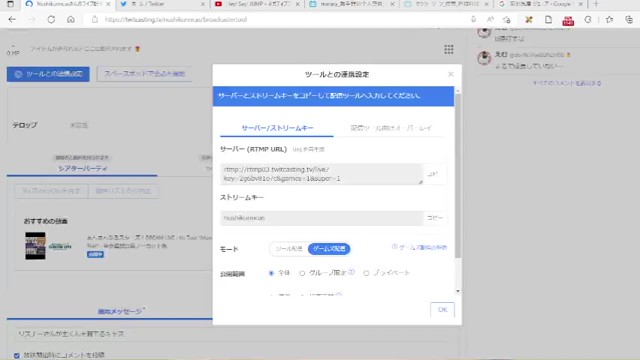Click the browser extensions refresh icon
This screenshot has width=640, height=360.
point(588,19)
